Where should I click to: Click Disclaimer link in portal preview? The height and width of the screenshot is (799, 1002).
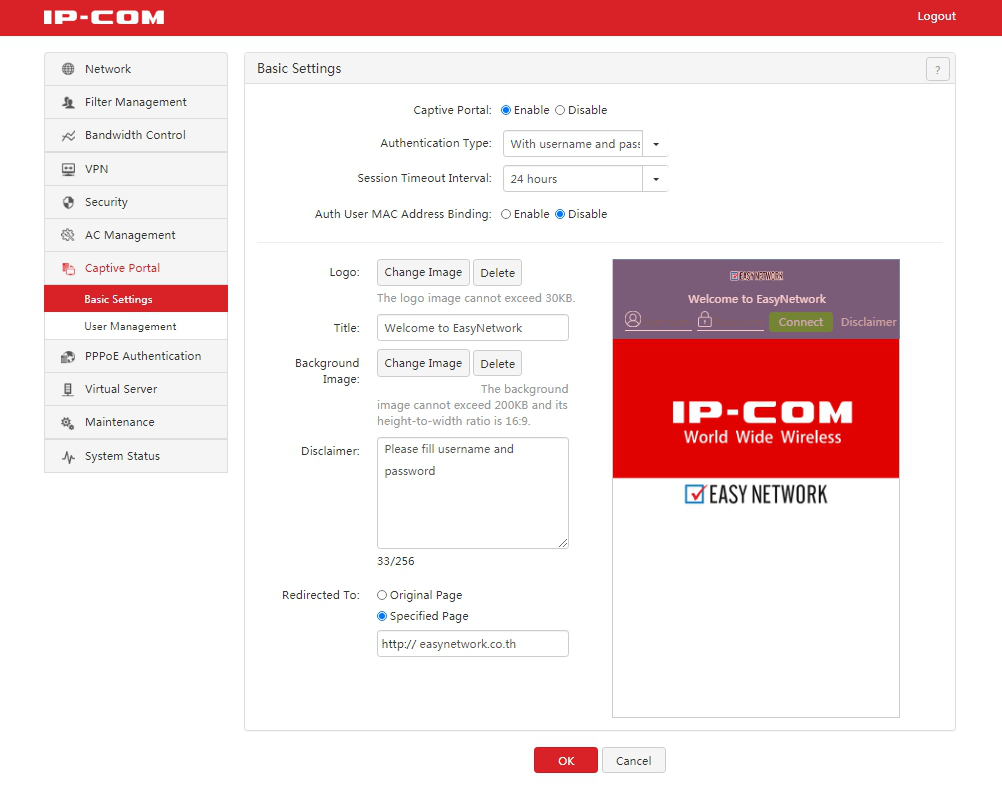868,322
